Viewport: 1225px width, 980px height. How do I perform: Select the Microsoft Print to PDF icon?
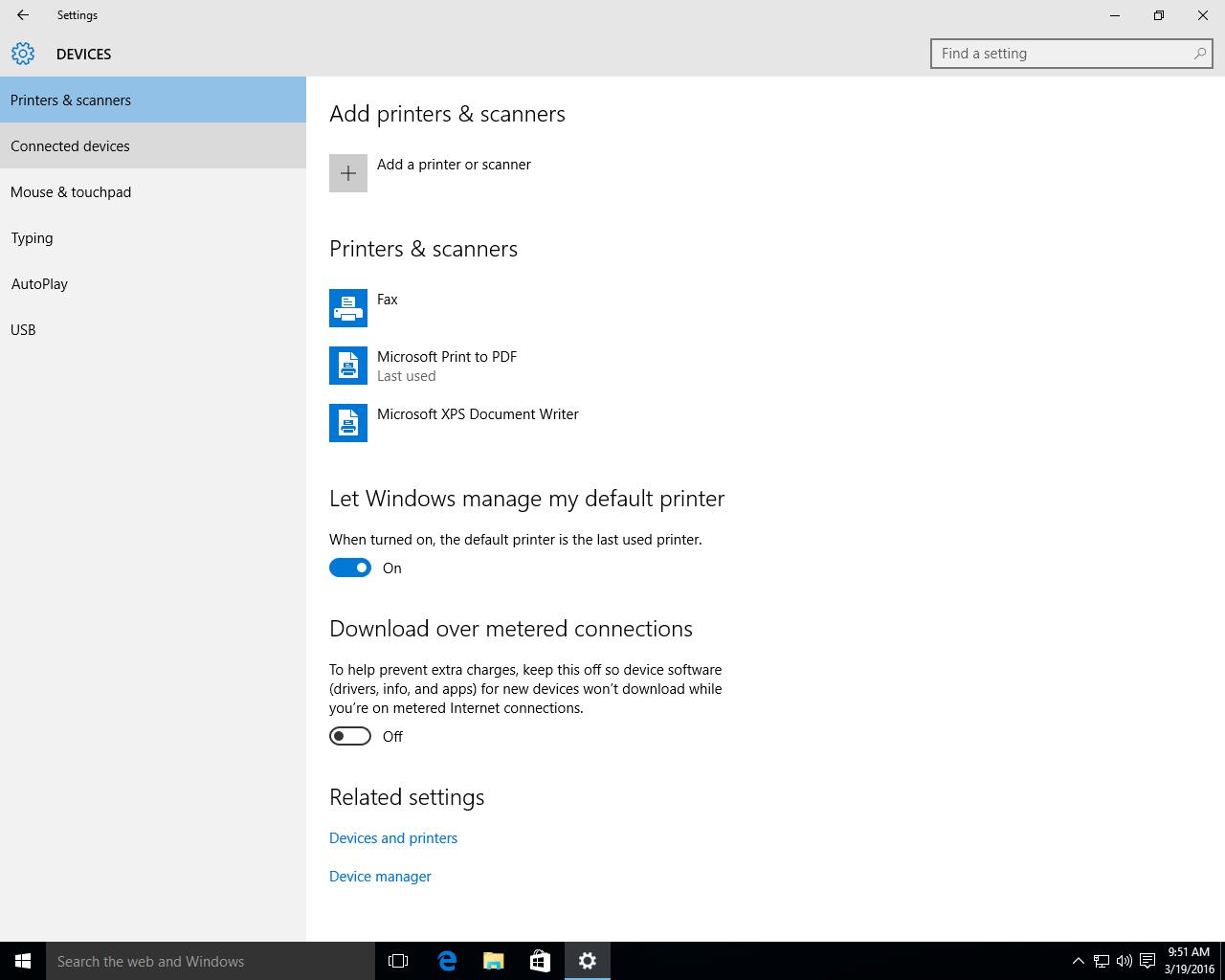(348, 366)
